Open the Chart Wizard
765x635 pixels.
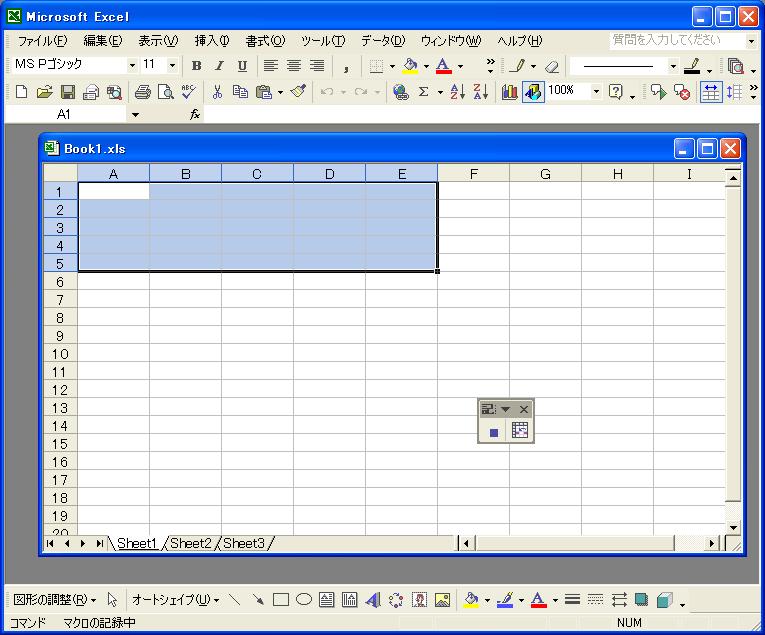[x=509, y=92]
